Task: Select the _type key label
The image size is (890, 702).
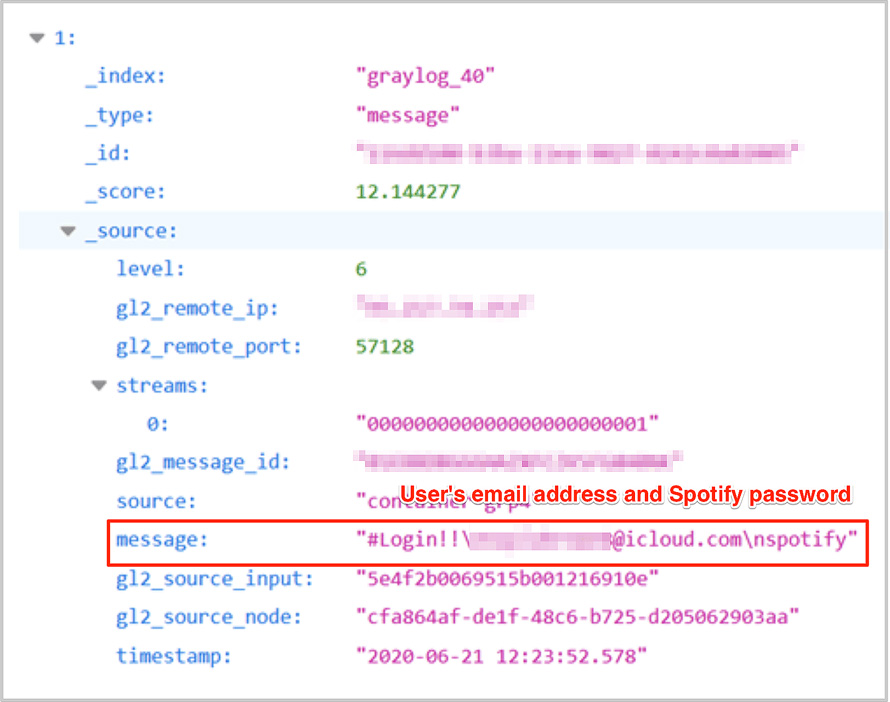Action: 120,116
